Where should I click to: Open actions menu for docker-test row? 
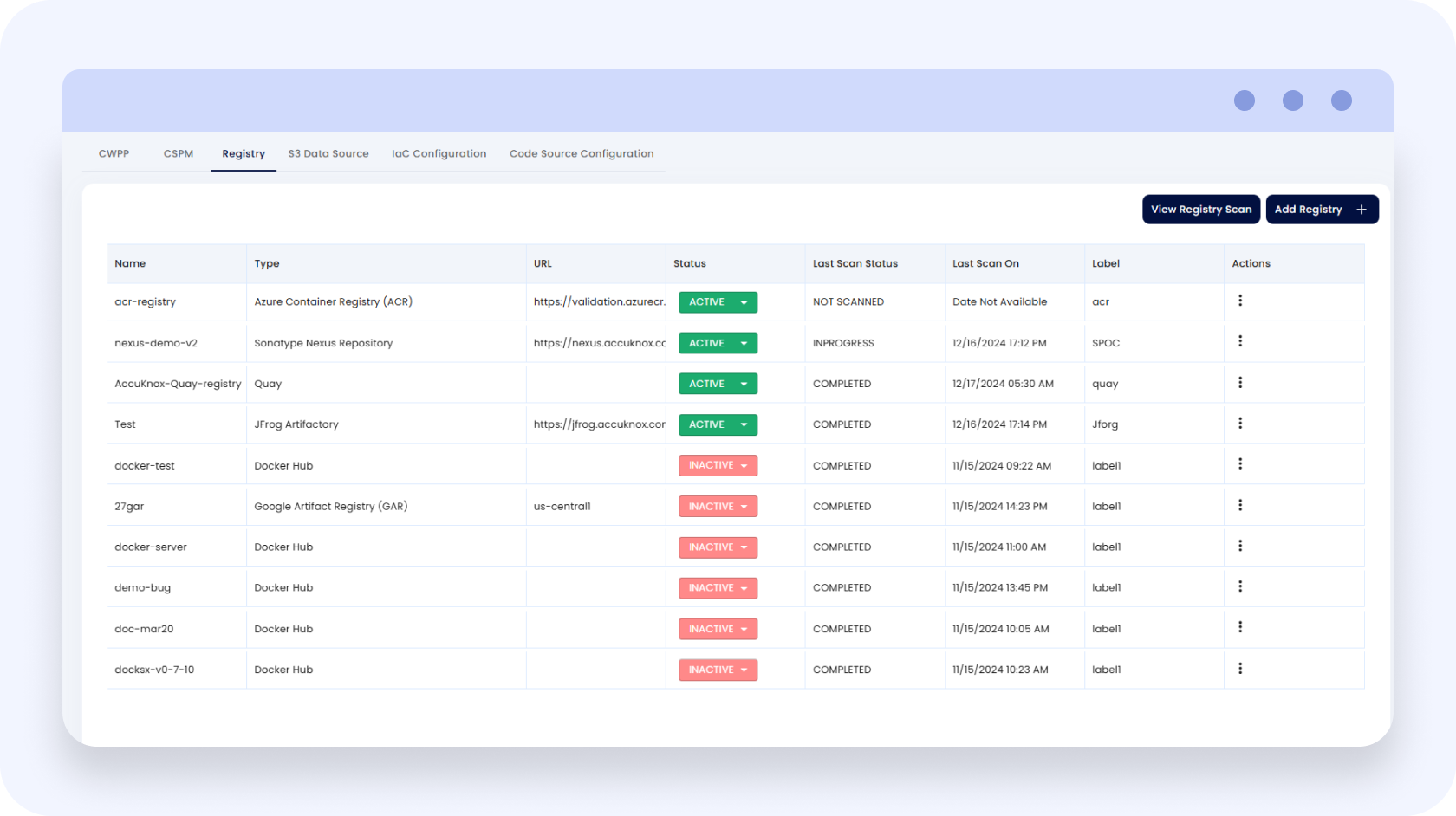tap(1240, 464)
